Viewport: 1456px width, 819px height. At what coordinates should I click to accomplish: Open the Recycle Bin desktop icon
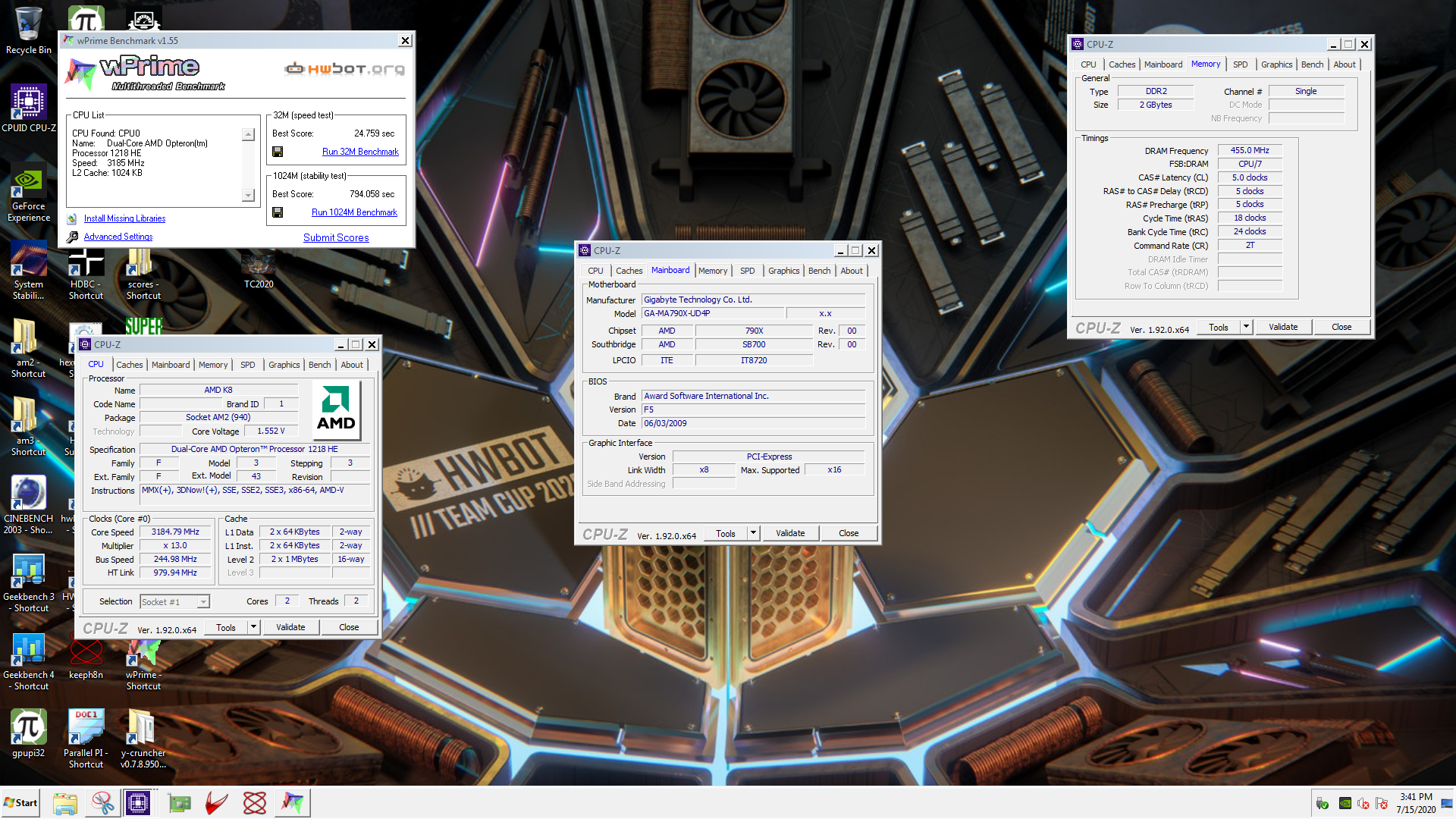tap(28, 30)
